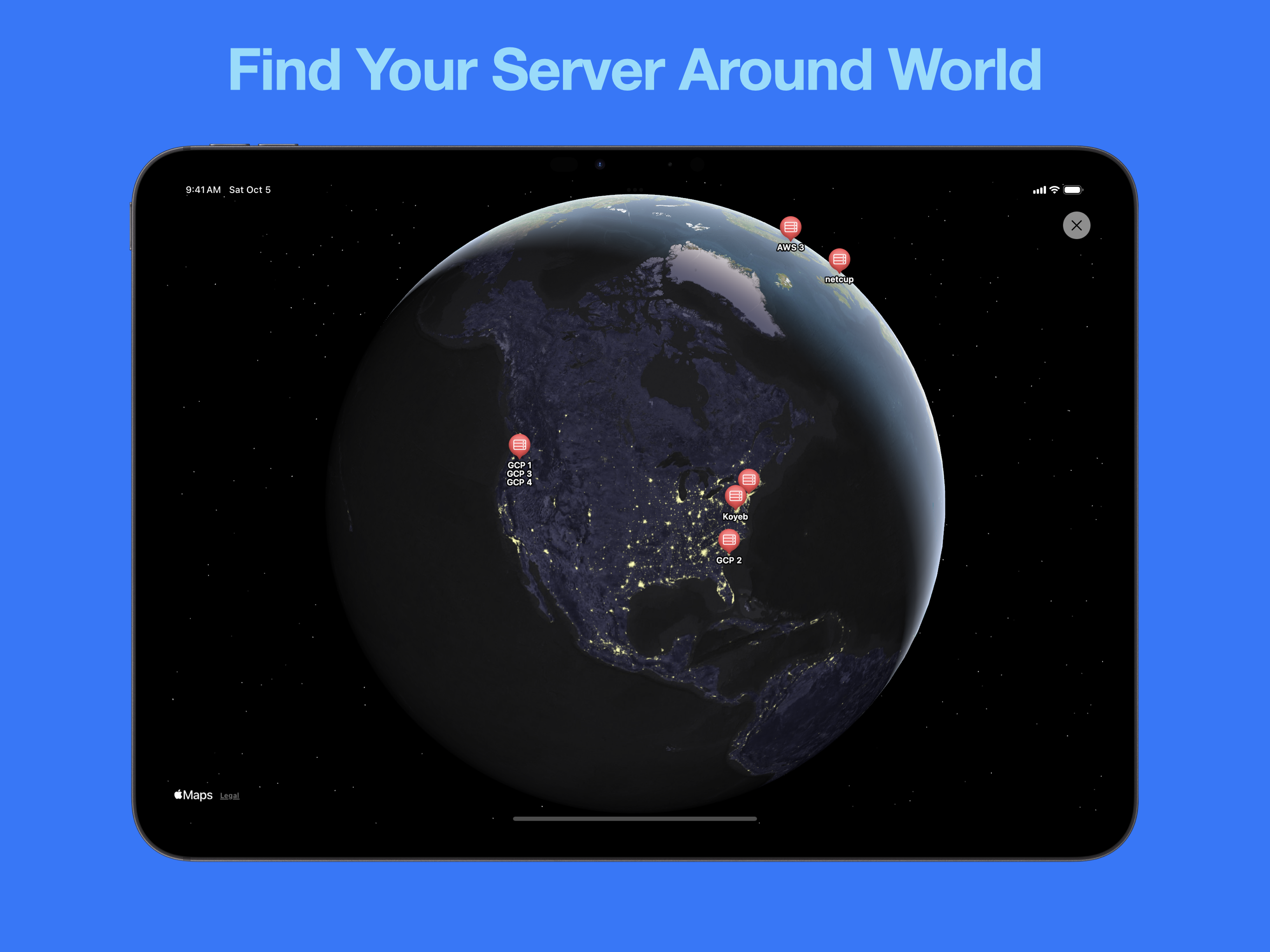Select the 'GCP 4' label text

click(519, 483)
